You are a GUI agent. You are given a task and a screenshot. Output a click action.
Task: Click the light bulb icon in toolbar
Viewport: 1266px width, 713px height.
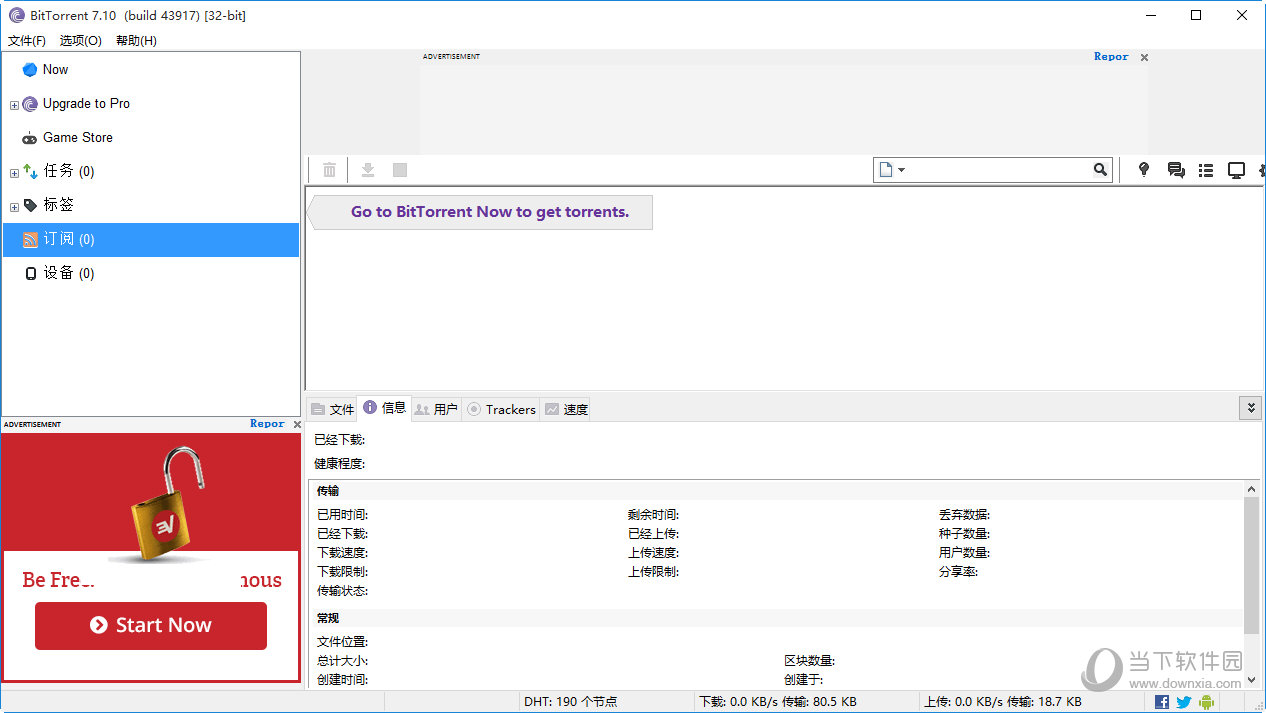click(1144, 170)
